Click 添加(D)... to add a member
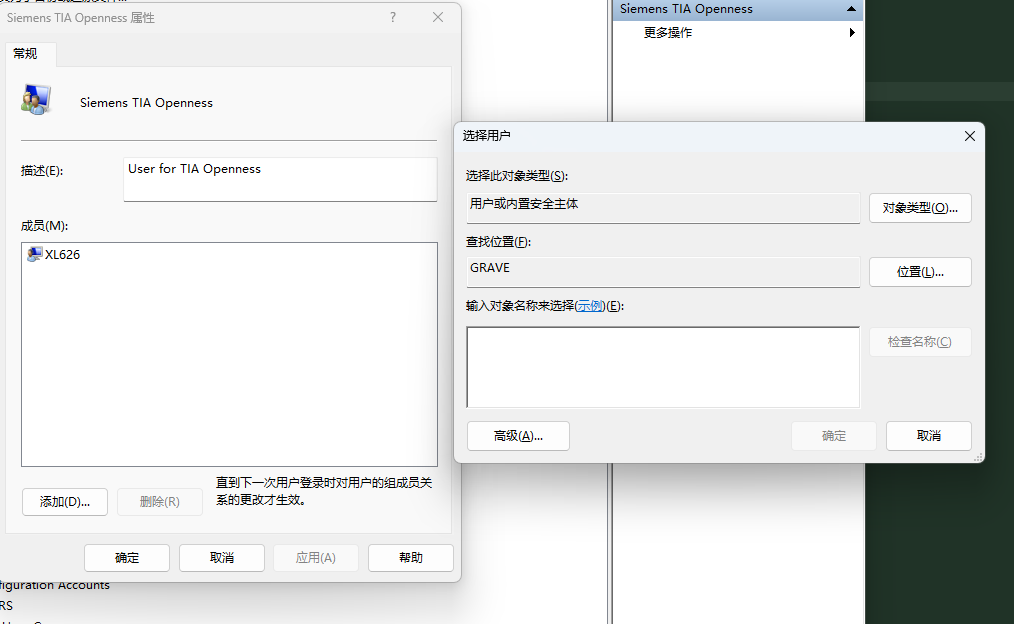This screenshot has height=624, width=1014. tap(65, 502)
